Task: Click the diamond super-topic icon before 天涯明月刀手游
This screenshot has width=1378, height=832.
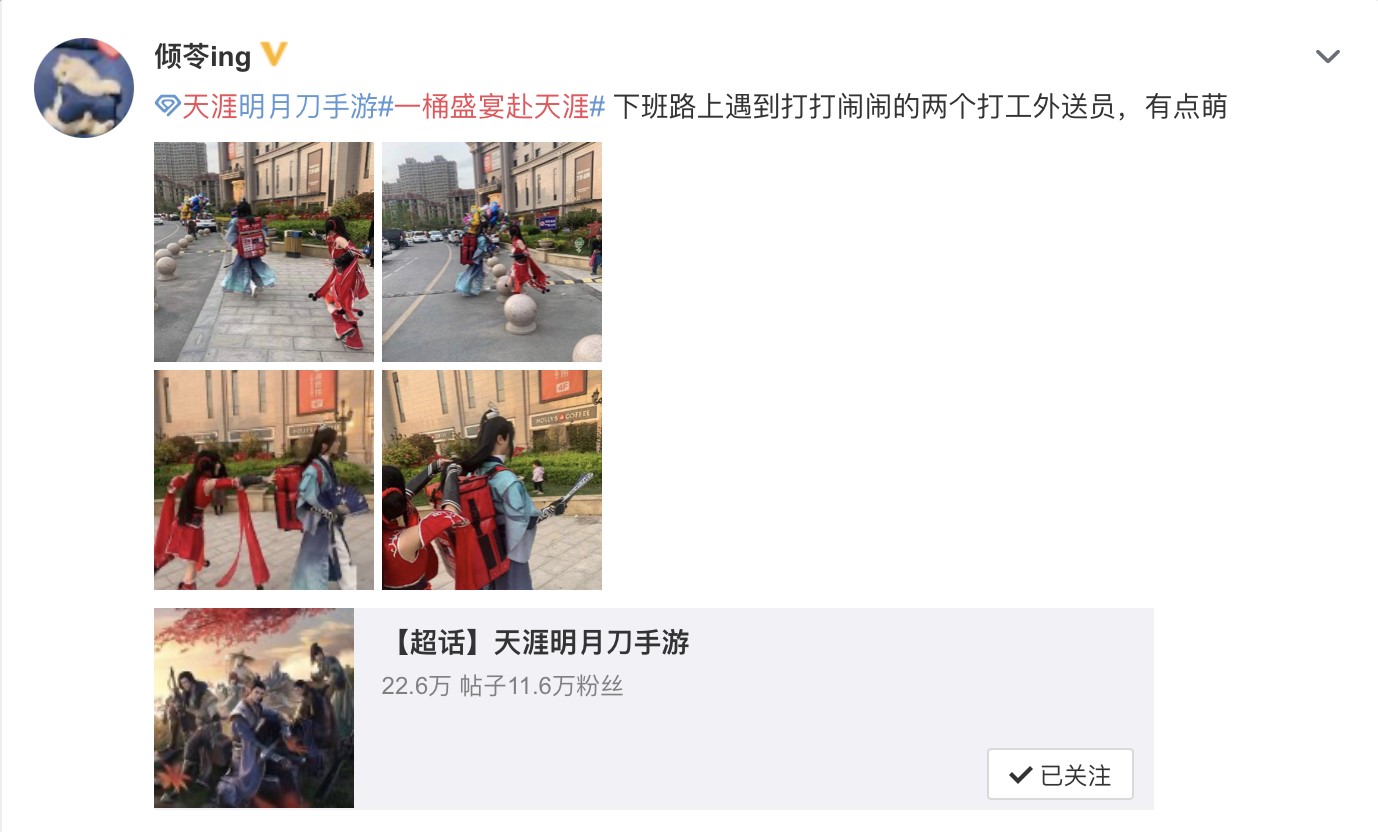Action: 167,108
